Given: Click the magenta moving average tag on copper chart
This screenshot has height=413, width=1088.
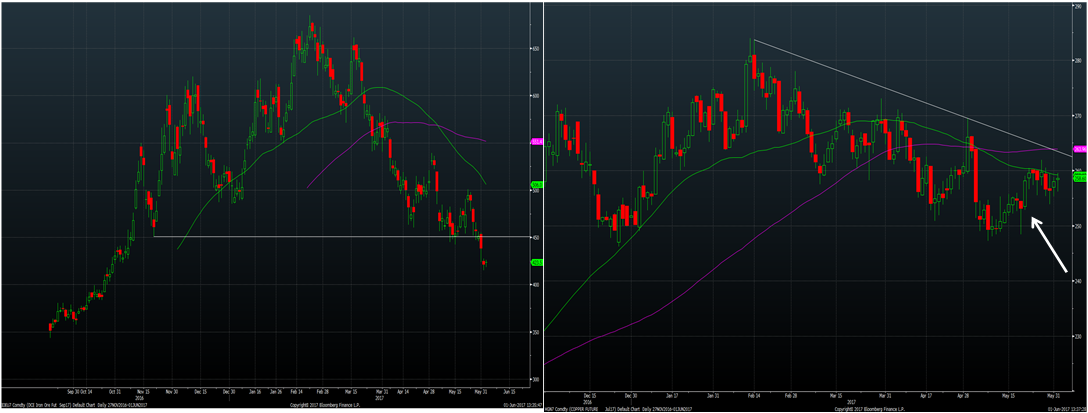Looking at the screenshot, I should pos(1080,150).
